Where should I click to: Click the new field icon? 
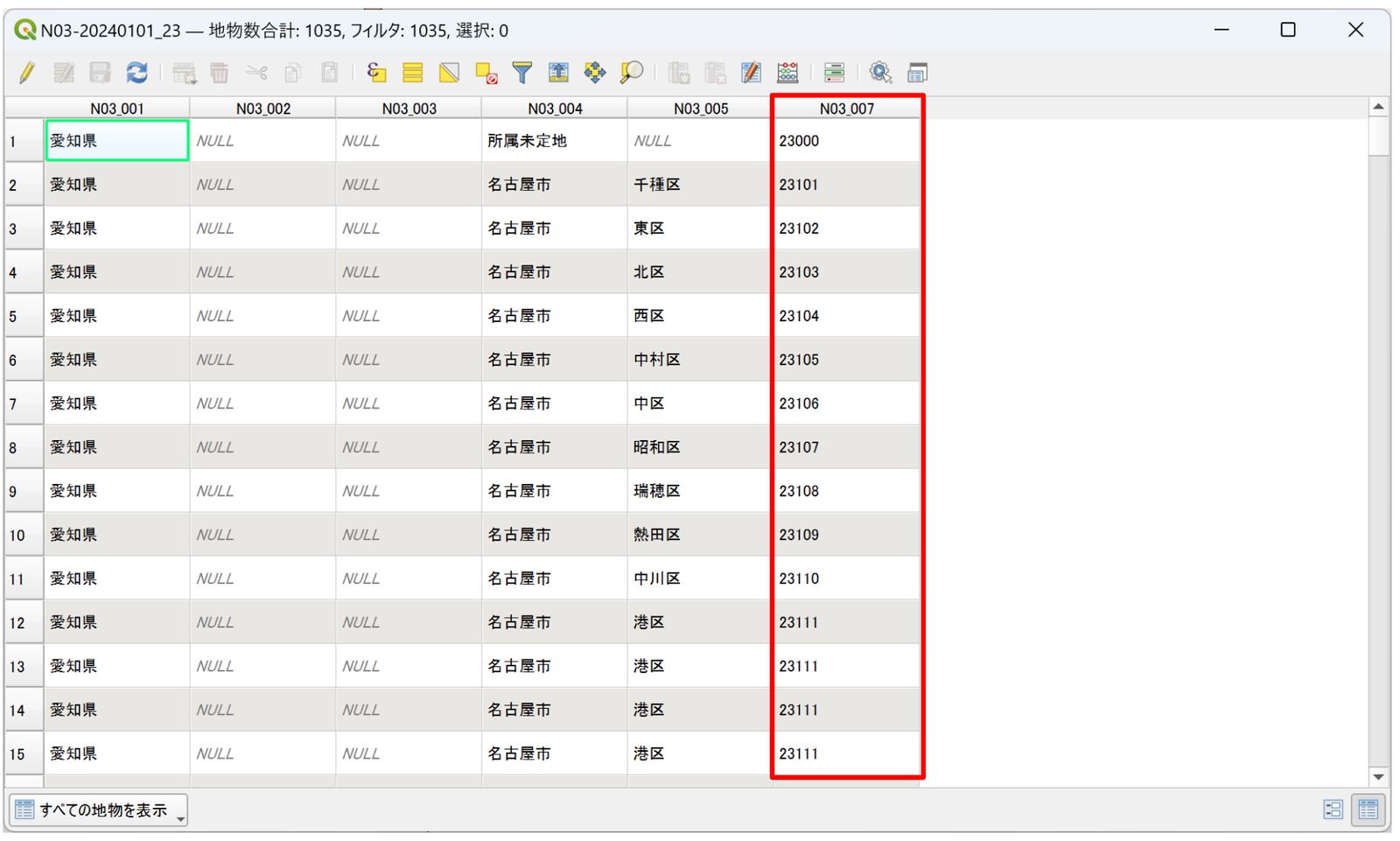coord(679,73)
